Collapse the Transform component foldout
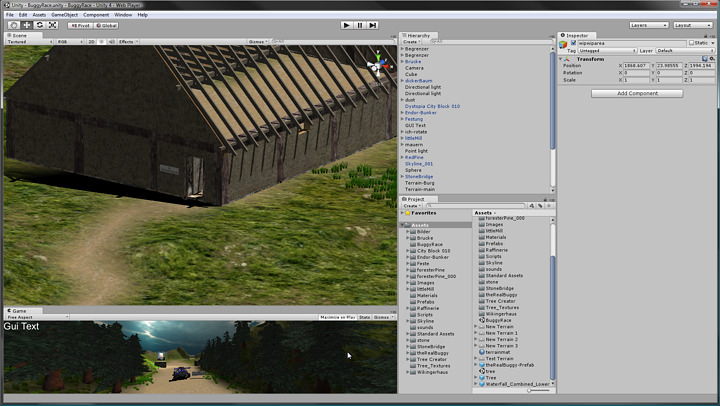720x406 pixels. (561, 59)
